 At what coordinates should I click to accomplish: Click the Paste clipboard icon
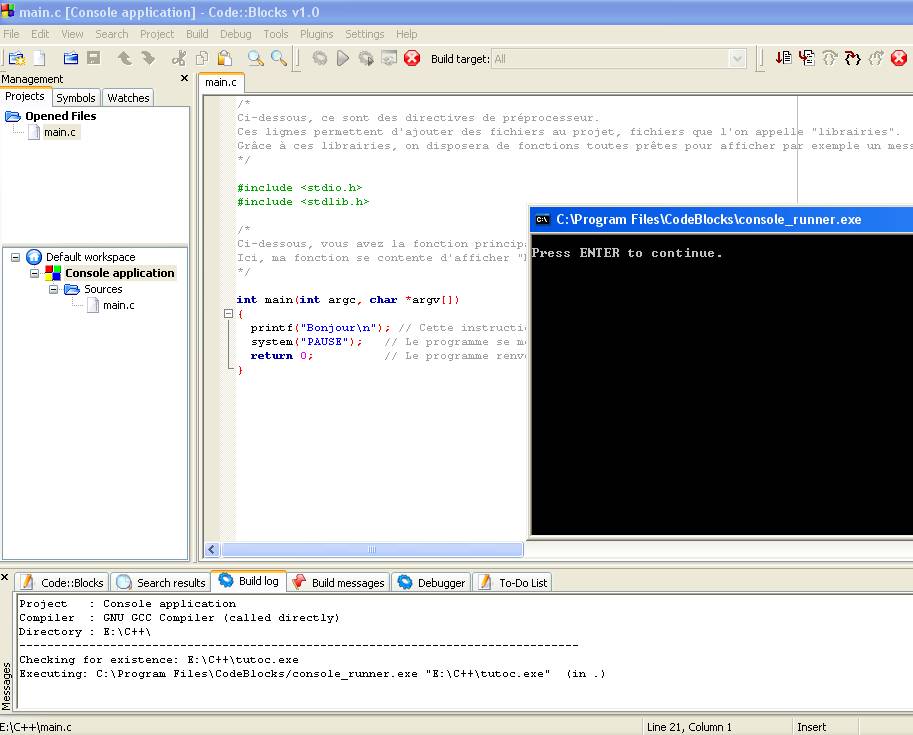(224, 59)
